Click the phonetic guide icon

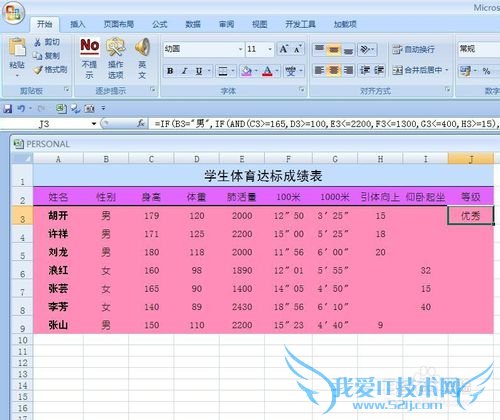(291, 71)
